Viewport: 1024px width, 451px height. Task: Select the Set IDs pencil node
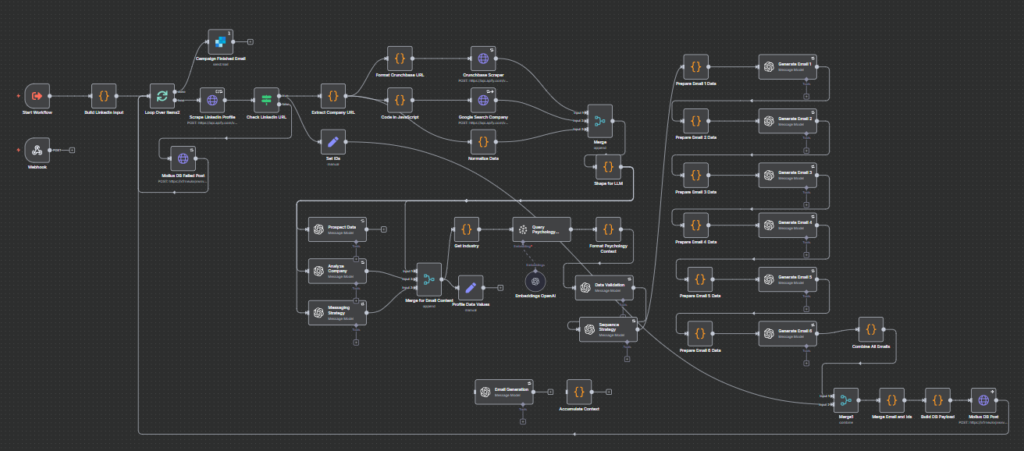pyautogui.click(x=335, y=146)
